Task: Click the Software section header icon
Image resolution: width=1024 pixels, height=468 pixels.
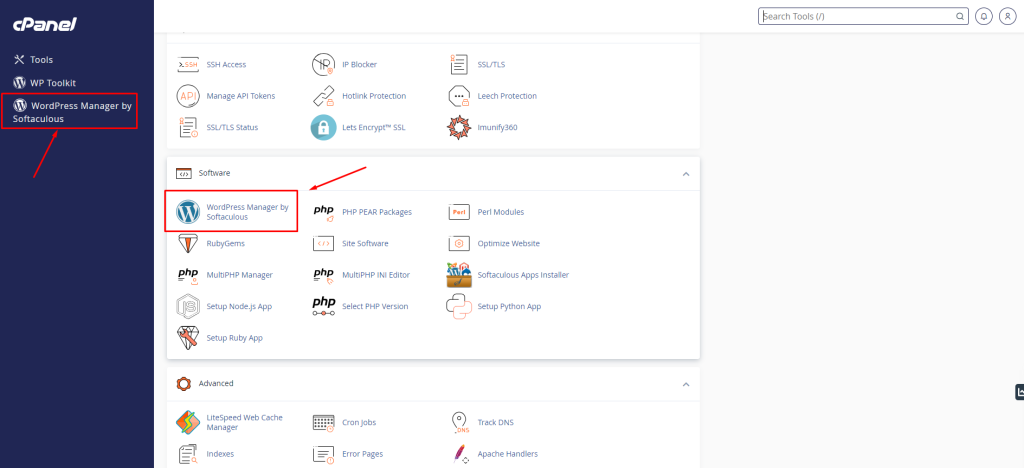Action: [x=184, y=174]
